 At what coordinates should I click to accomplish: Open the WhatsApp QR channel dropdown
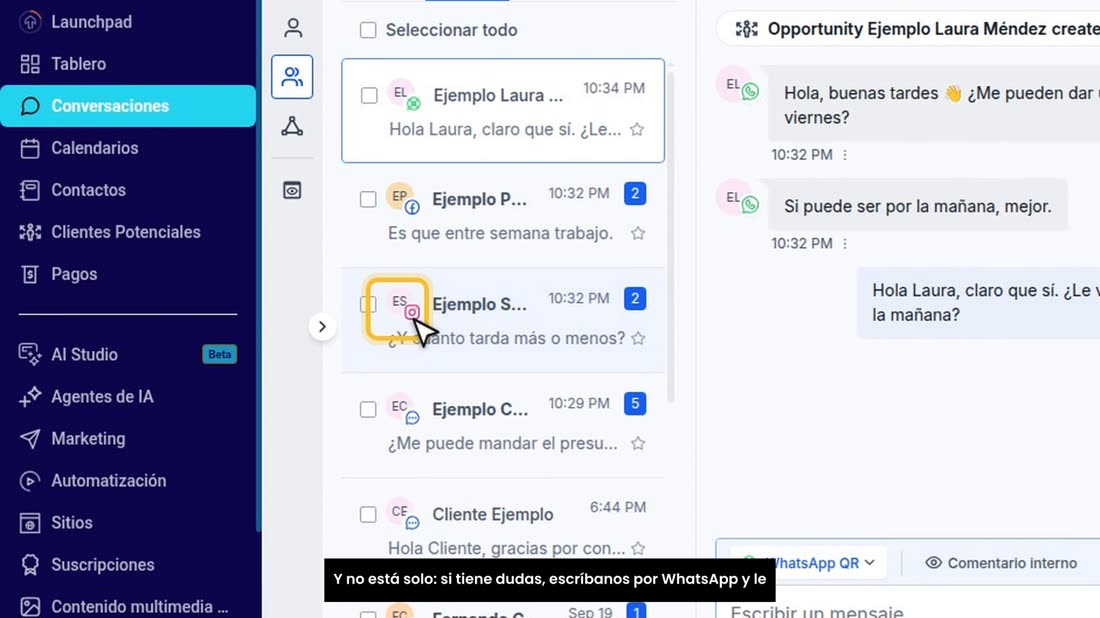click(810, 563)
